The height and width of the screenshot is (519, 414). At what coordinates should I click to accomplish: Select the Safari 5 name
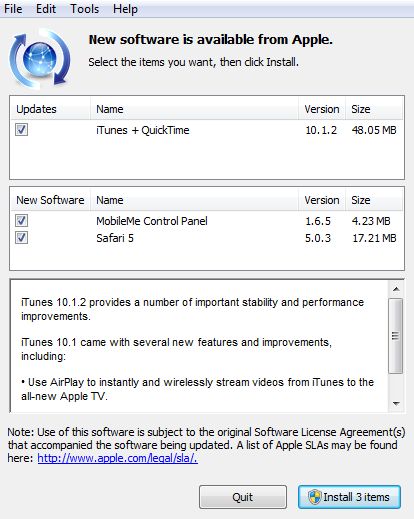click(115, 238)
